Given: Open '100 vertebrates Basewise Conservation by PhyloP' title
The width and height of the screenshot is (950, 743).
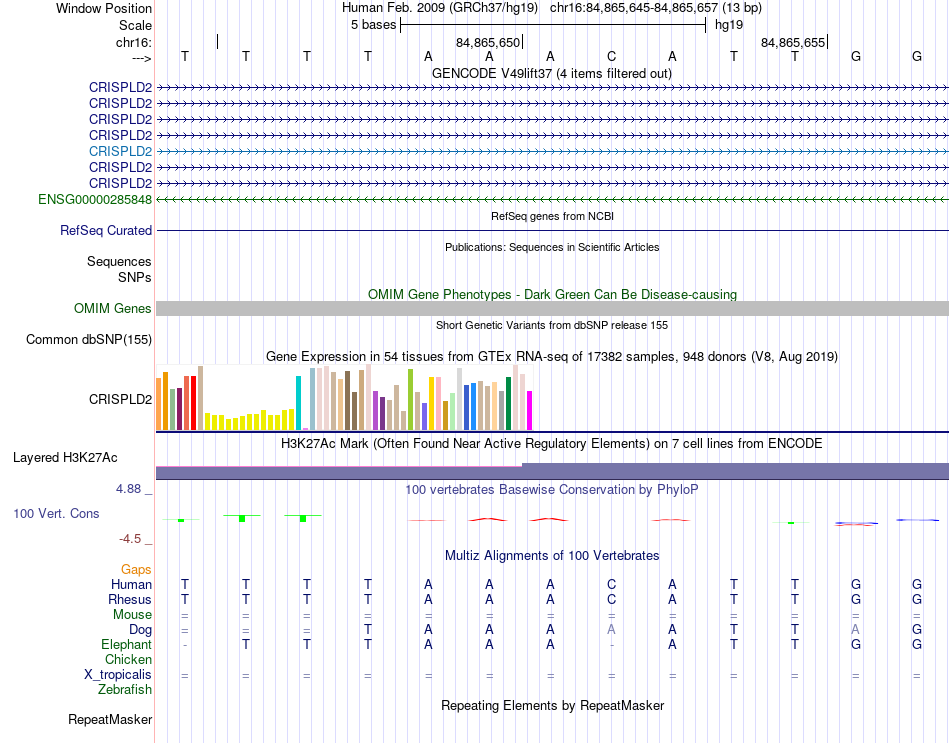Looking at the screenshot, I should tap(552, 489).
